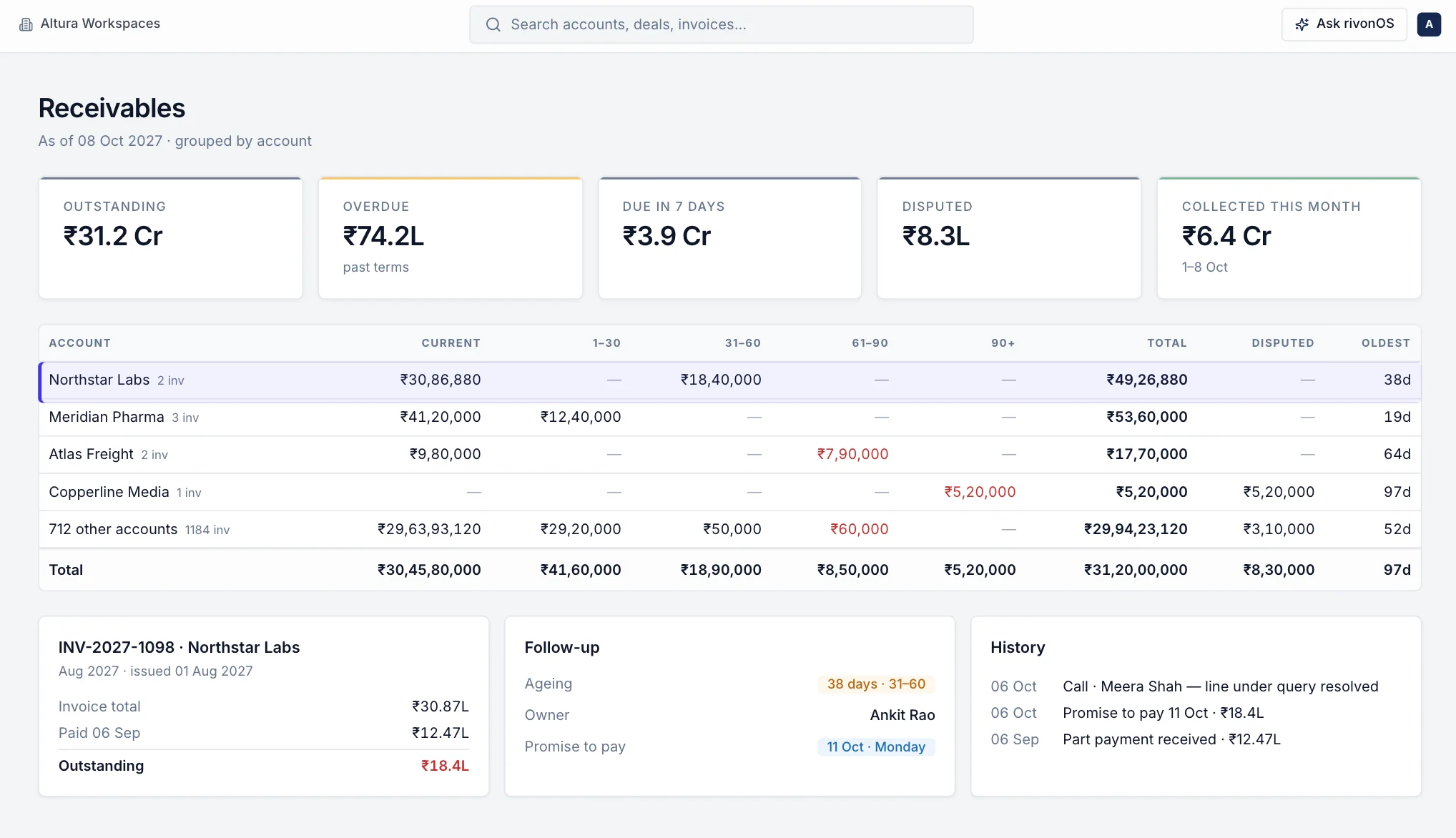Select the Copperline Media account row
Screen dimensions: 1456x838
(x=729, y=492)
